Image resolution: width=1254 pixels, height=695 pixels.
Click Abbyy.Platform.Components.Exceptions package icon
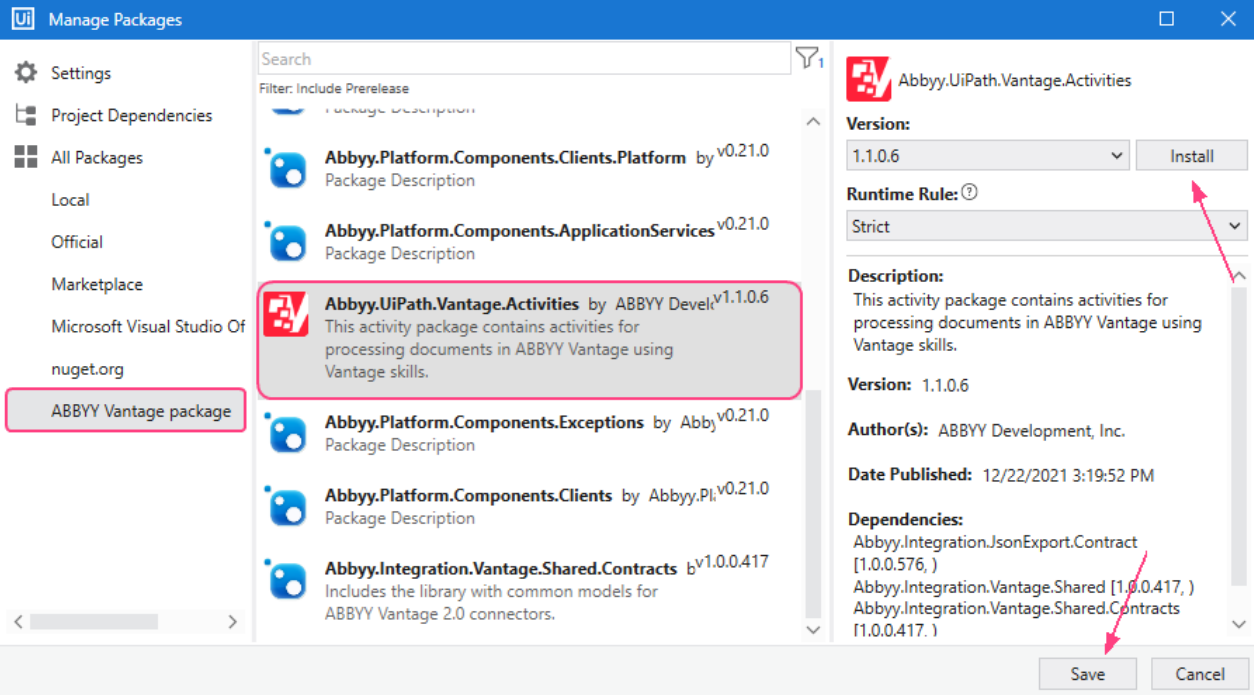(288, 433)
